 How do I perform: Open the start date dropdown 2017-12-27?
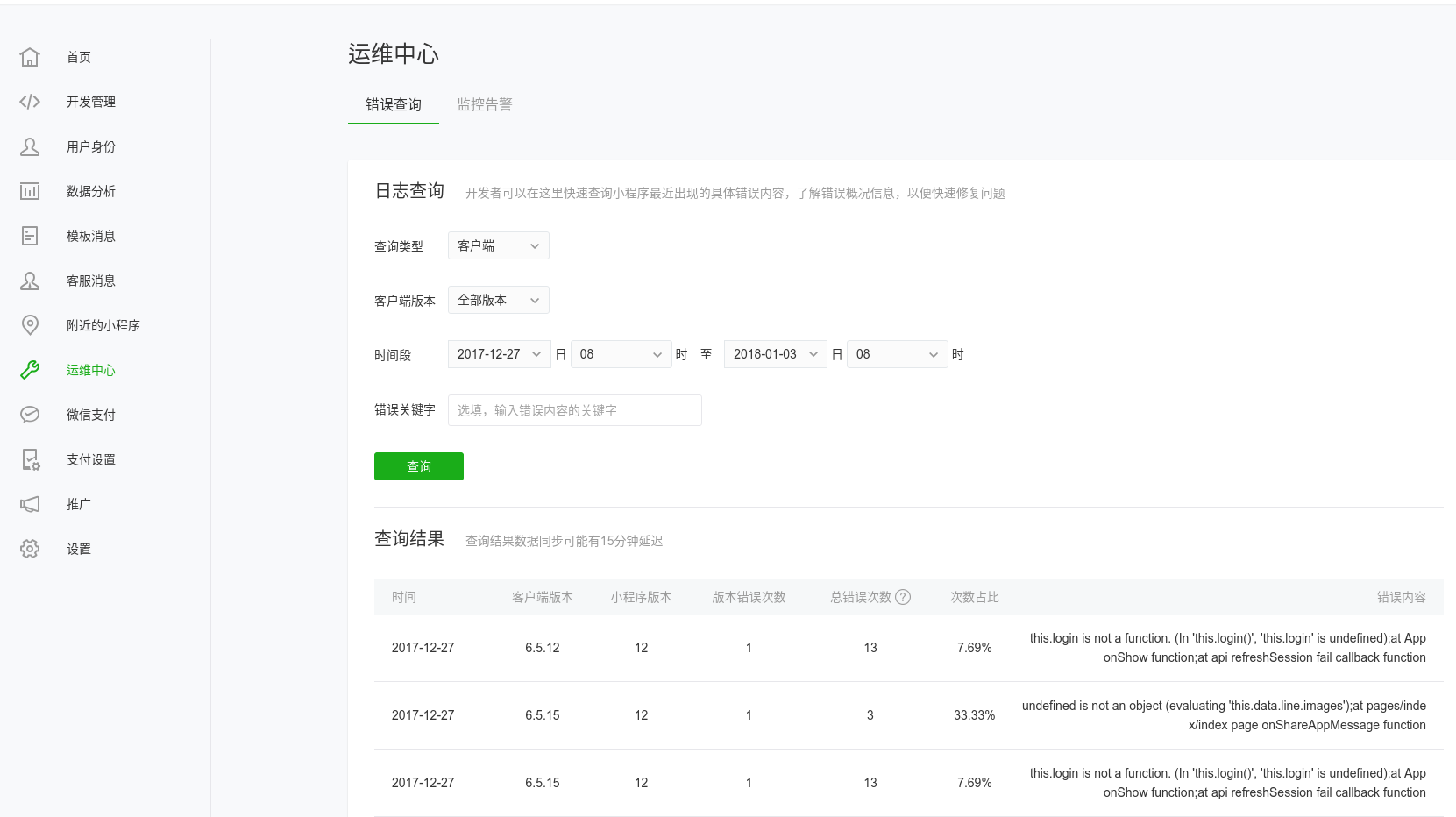[x=500, y=354]
